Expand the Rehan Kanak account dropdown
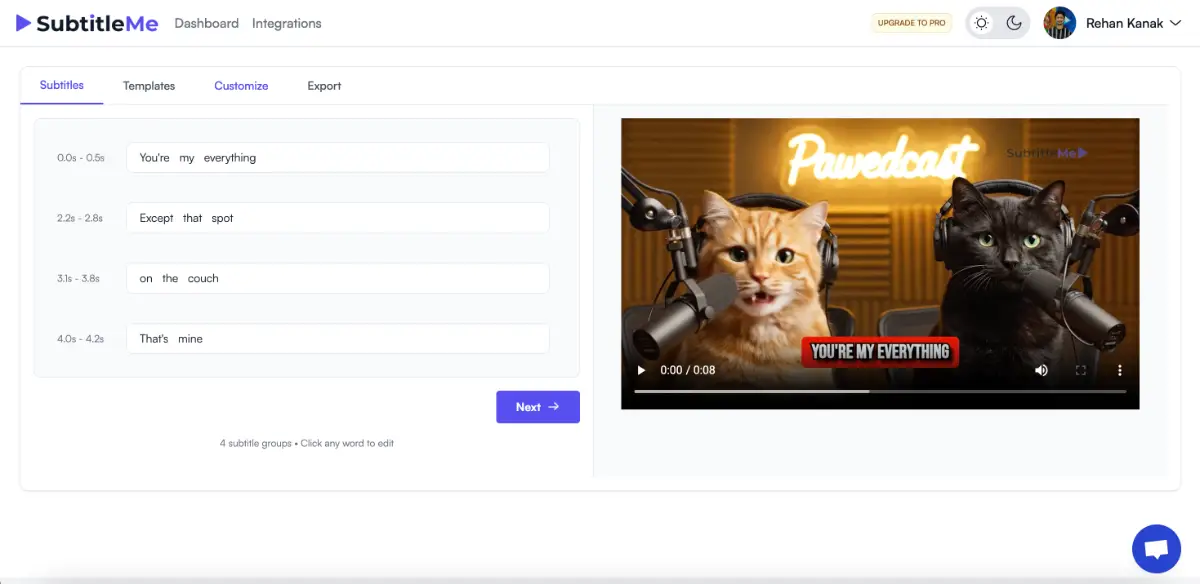The image size is (1200, 584). [1174, 23]
